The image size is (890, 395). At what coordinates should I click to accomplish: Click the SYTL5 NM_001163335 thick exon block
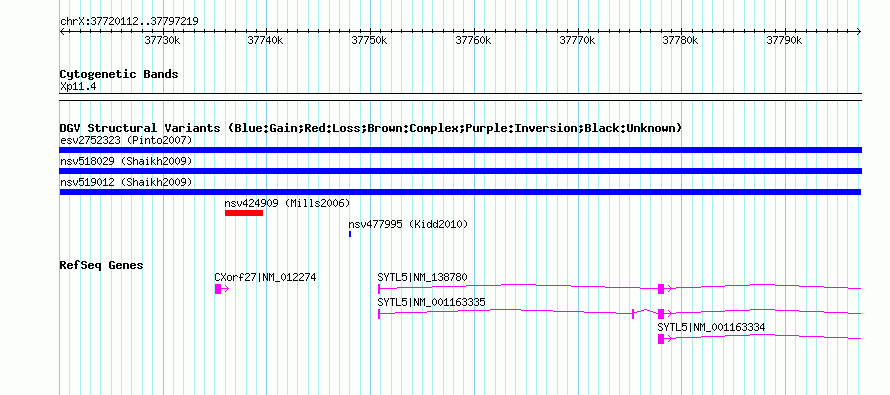click(x=661, y=314)
